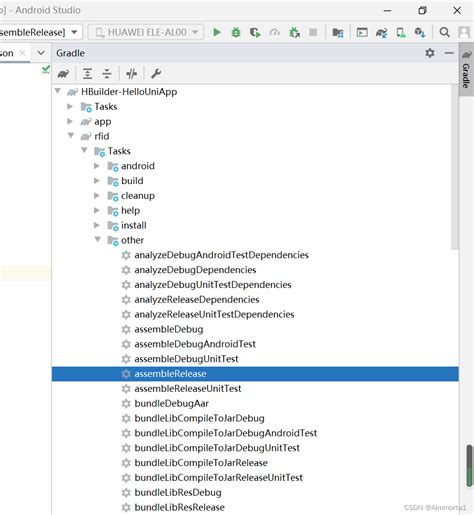Click the gear icon beside assembleDebug
The height and width of the screenshot is (515, 474).
click(126, 329)
